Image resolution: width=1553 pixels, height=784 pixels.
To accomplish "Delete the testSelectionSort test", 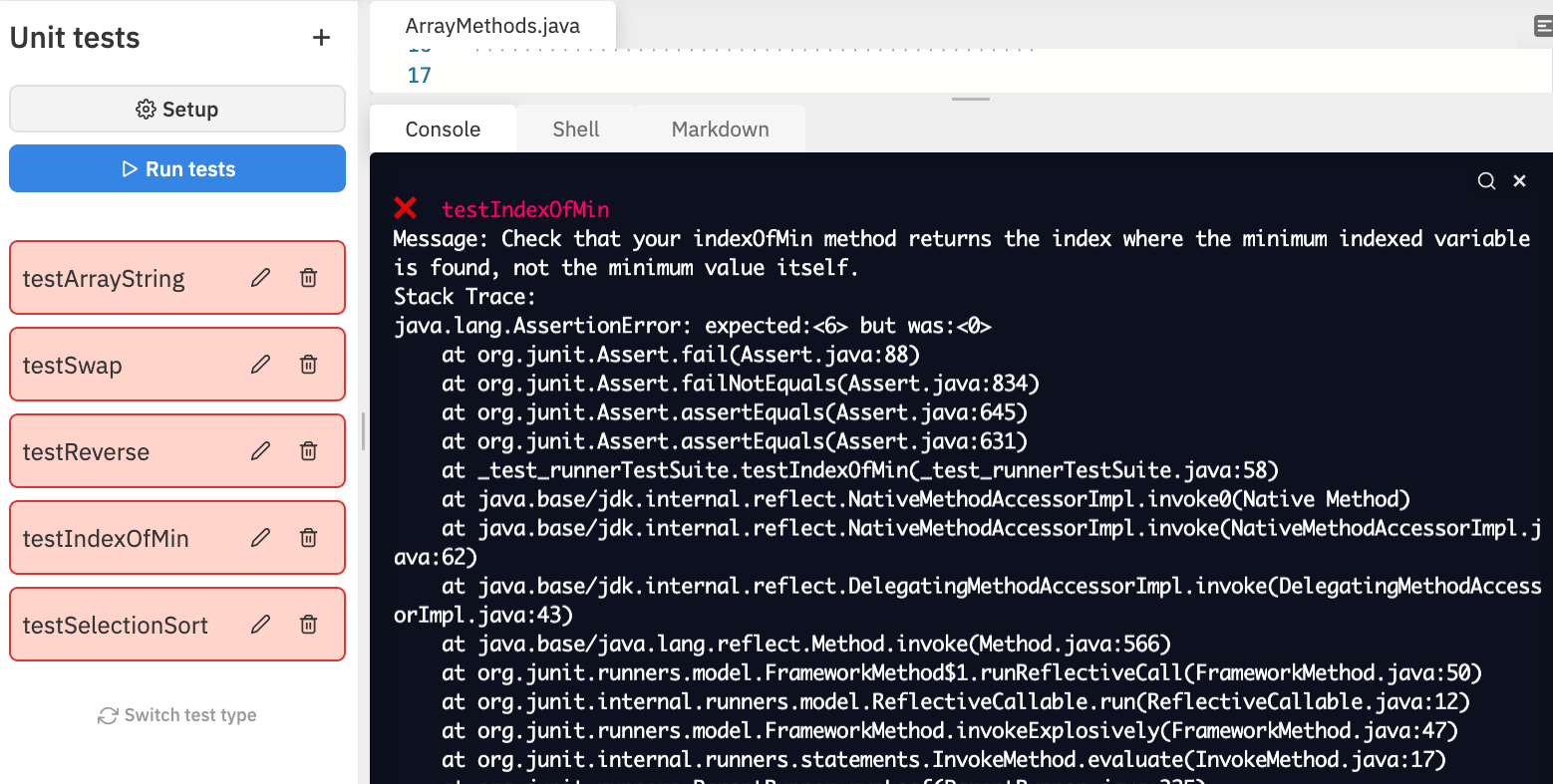I will click(x=309, y=625).
